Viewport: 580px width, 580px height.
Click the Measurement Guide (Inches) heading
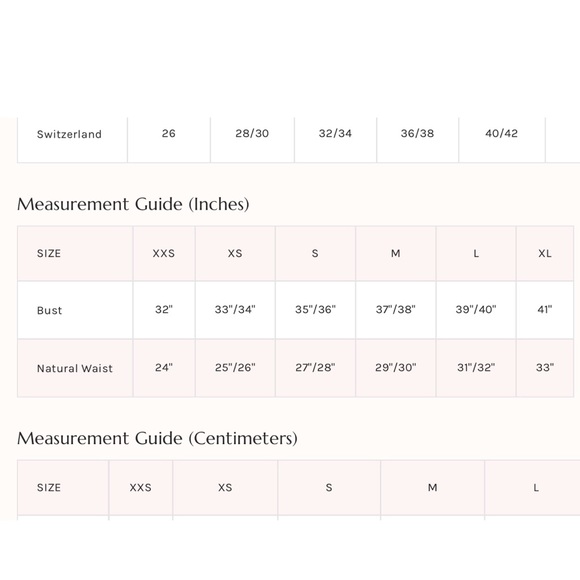pyautogui.click(x=133, y=204)
